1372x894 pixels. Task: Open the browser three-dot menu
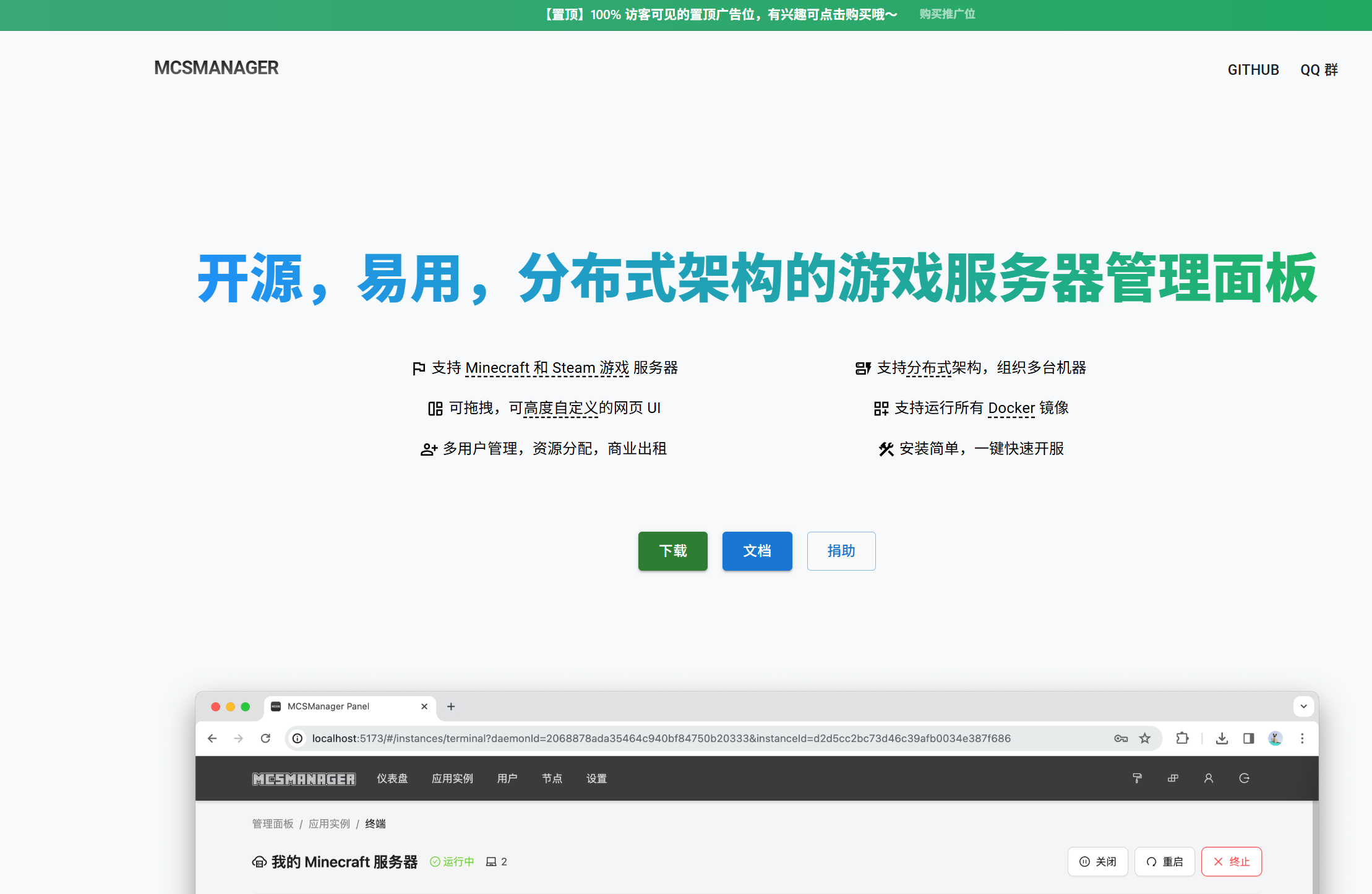1302,738
